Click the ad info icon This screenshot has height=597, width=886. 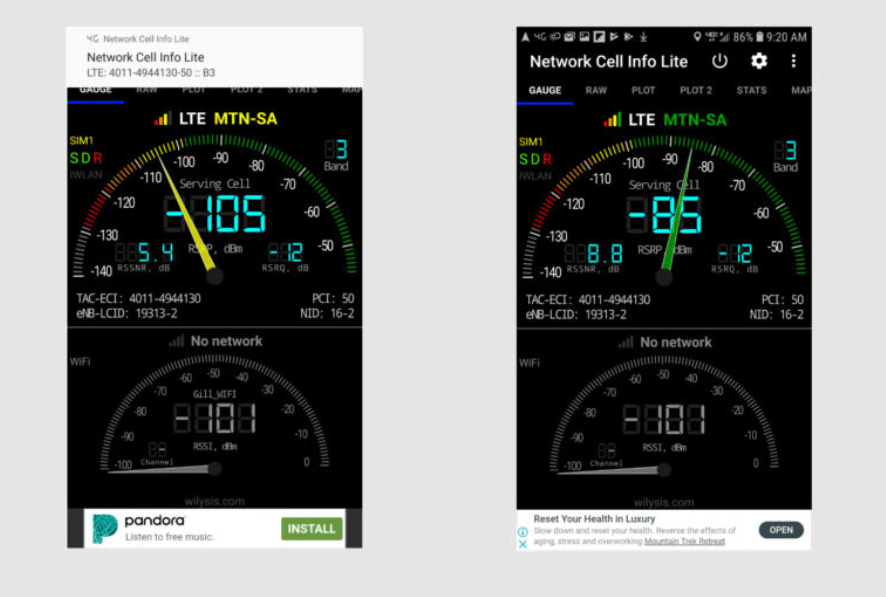point(523,532)
